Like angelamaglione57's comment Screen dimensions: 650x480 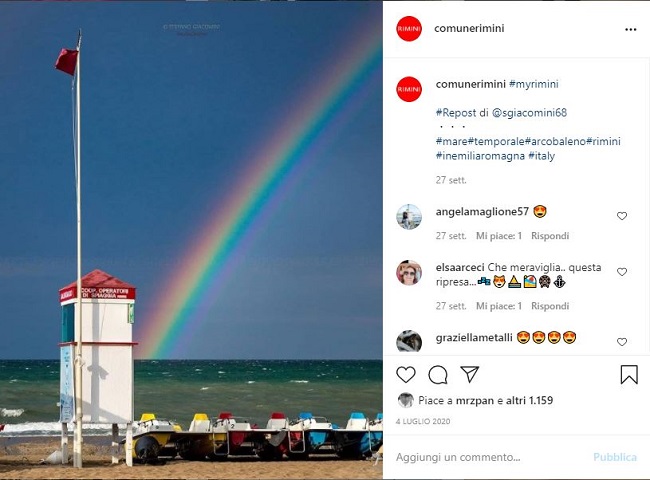(621, 216)
